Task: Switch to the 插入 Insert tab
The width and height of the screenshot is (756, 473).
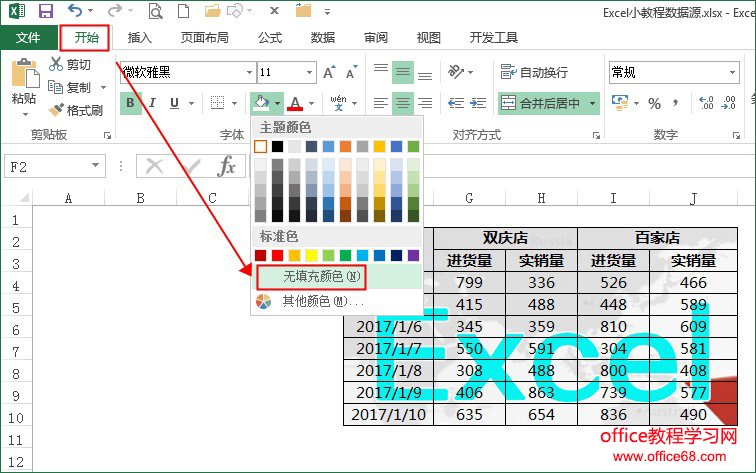Action: click(x=139, y=38)
